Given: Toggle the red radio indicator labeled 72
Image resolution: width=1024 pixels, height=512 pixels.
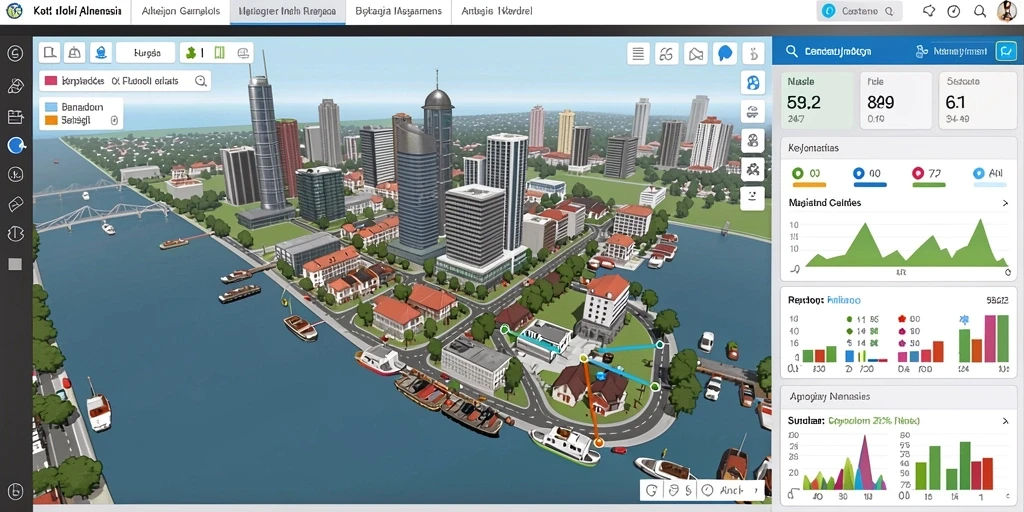Looking at the screenshot, I should coord(918,173).
